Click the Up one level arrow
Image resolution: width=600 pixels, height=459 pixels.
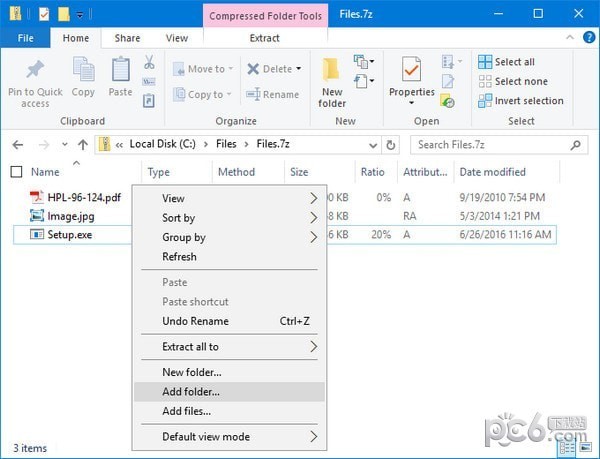point(82,144)
